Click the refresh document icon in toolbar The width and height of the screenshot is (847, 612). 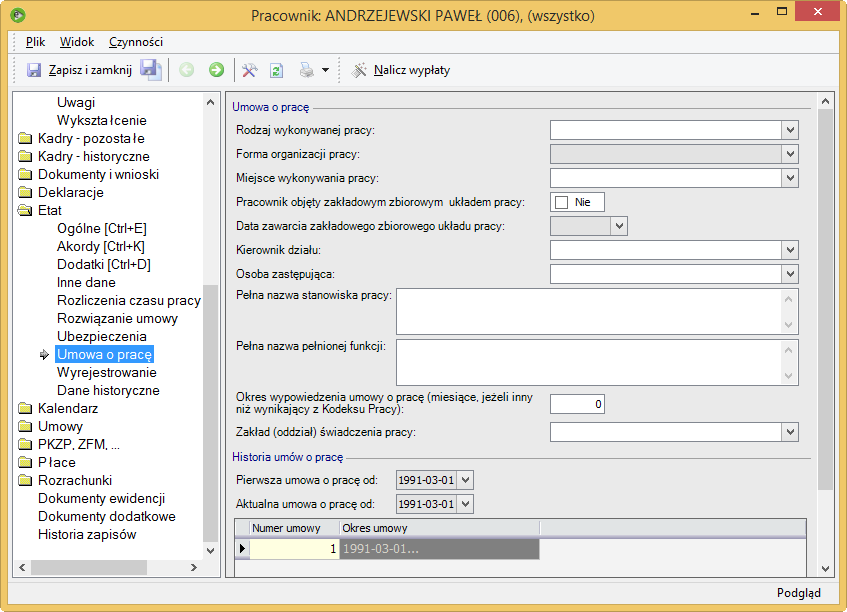pyautogui.click(x=277, y=70)
